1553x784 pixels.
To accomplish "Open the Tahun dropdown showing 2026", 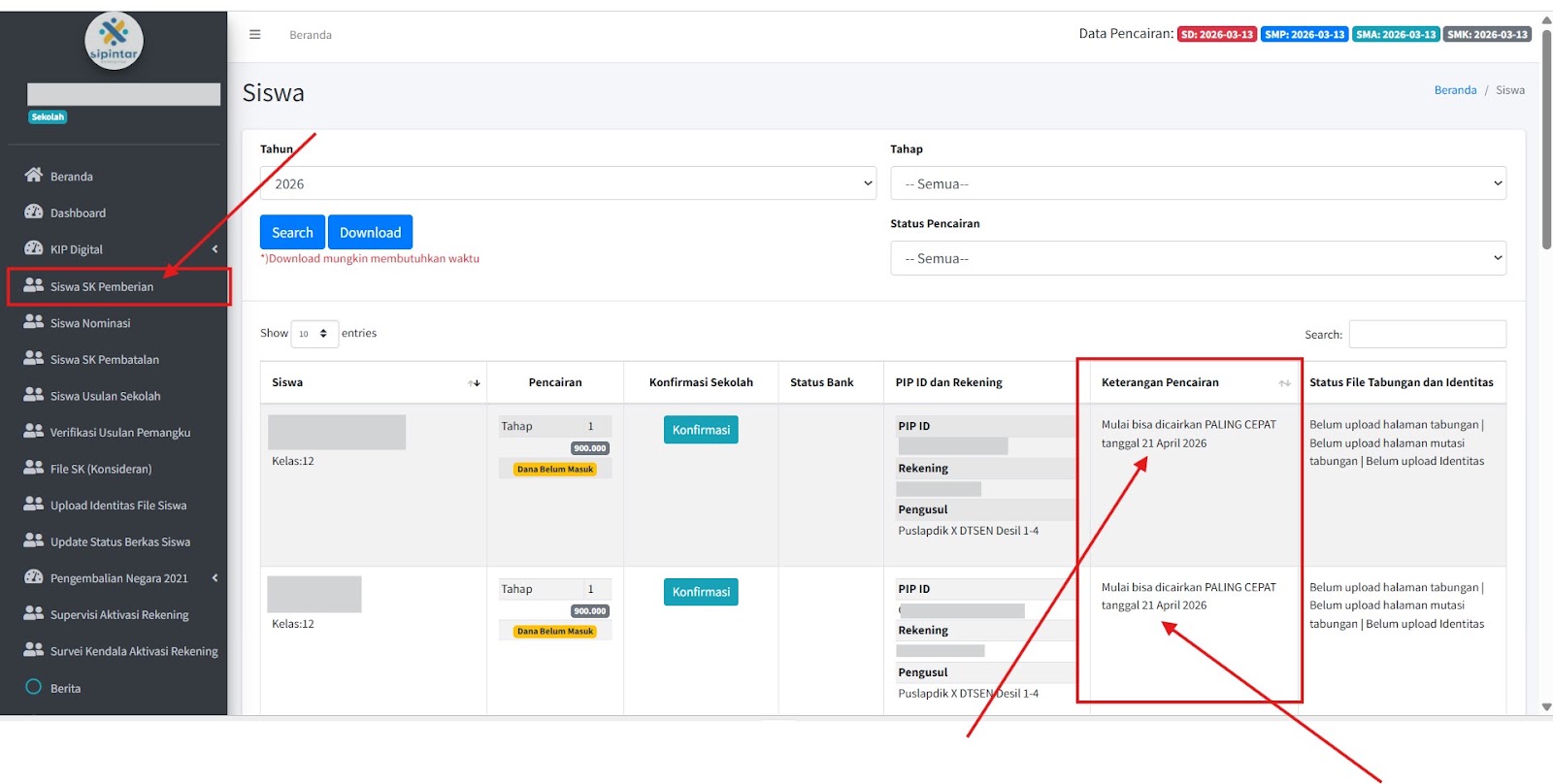I will point(568,183).
